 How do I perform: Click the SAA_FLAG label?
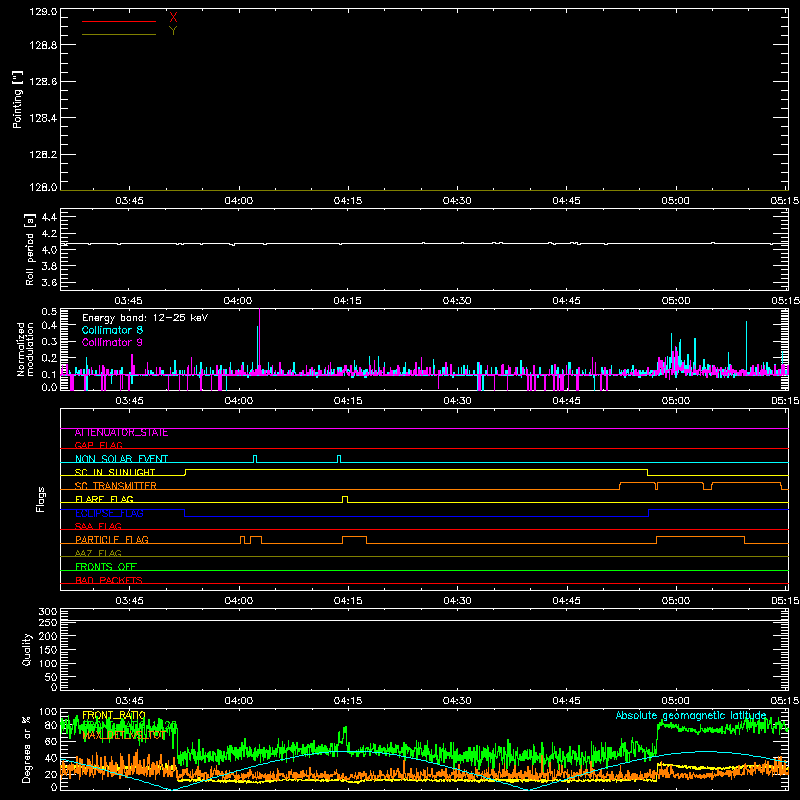(x=98, y=527)
